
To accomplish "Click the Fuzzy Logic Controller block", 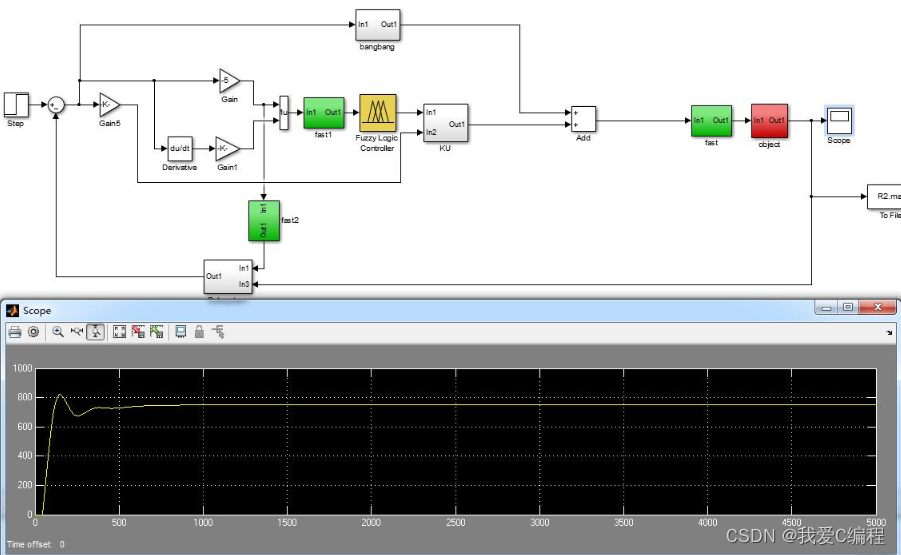I will pos(378,113).
